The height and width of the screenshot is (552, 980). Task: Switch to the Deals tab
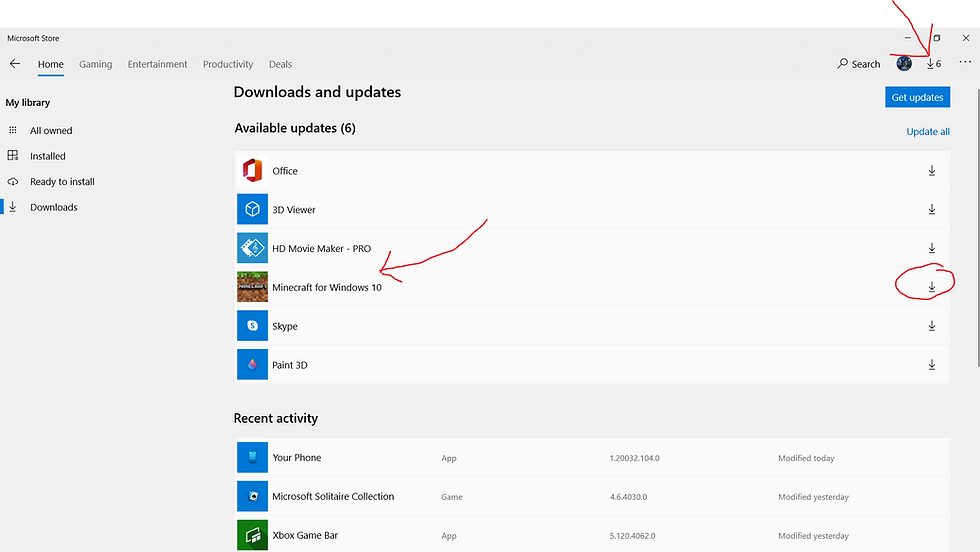[280, 64]
